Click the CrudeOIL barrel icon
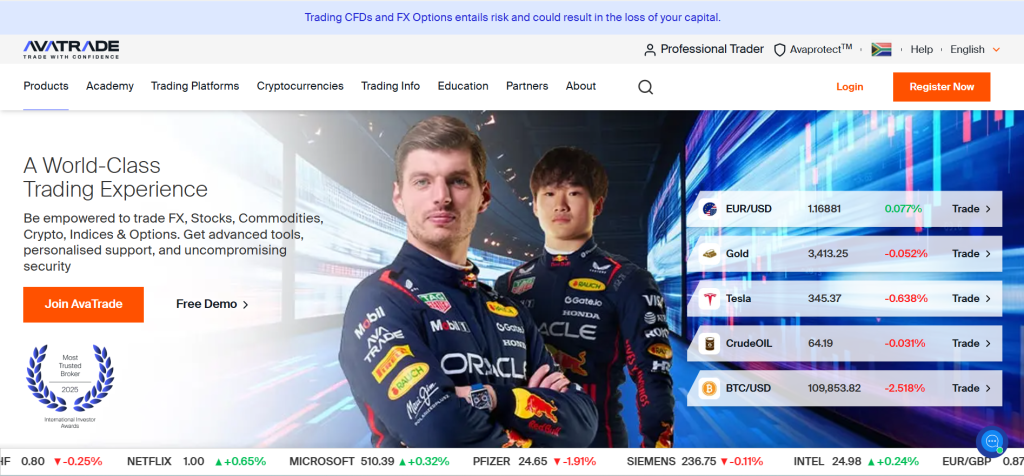The width and height of the screenshot is (1024, 476). (709, 343)
